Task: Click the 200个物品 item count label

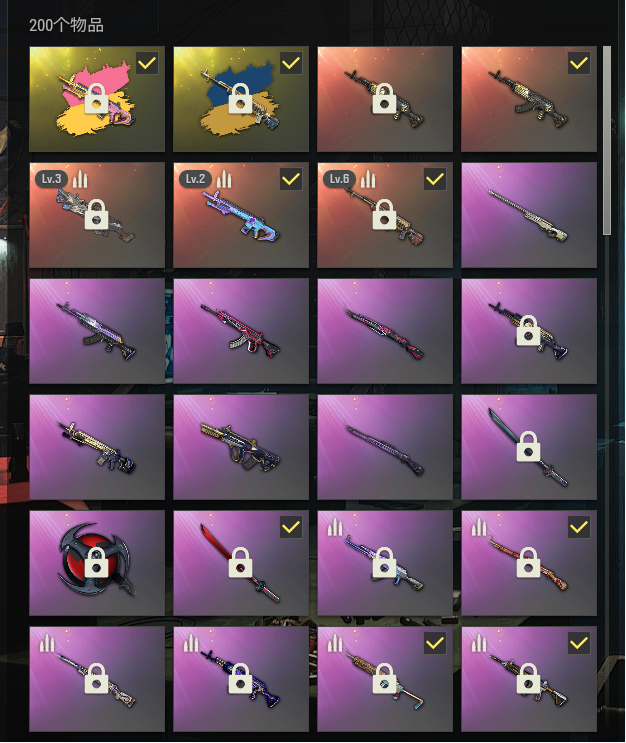Action: [66, 25]
